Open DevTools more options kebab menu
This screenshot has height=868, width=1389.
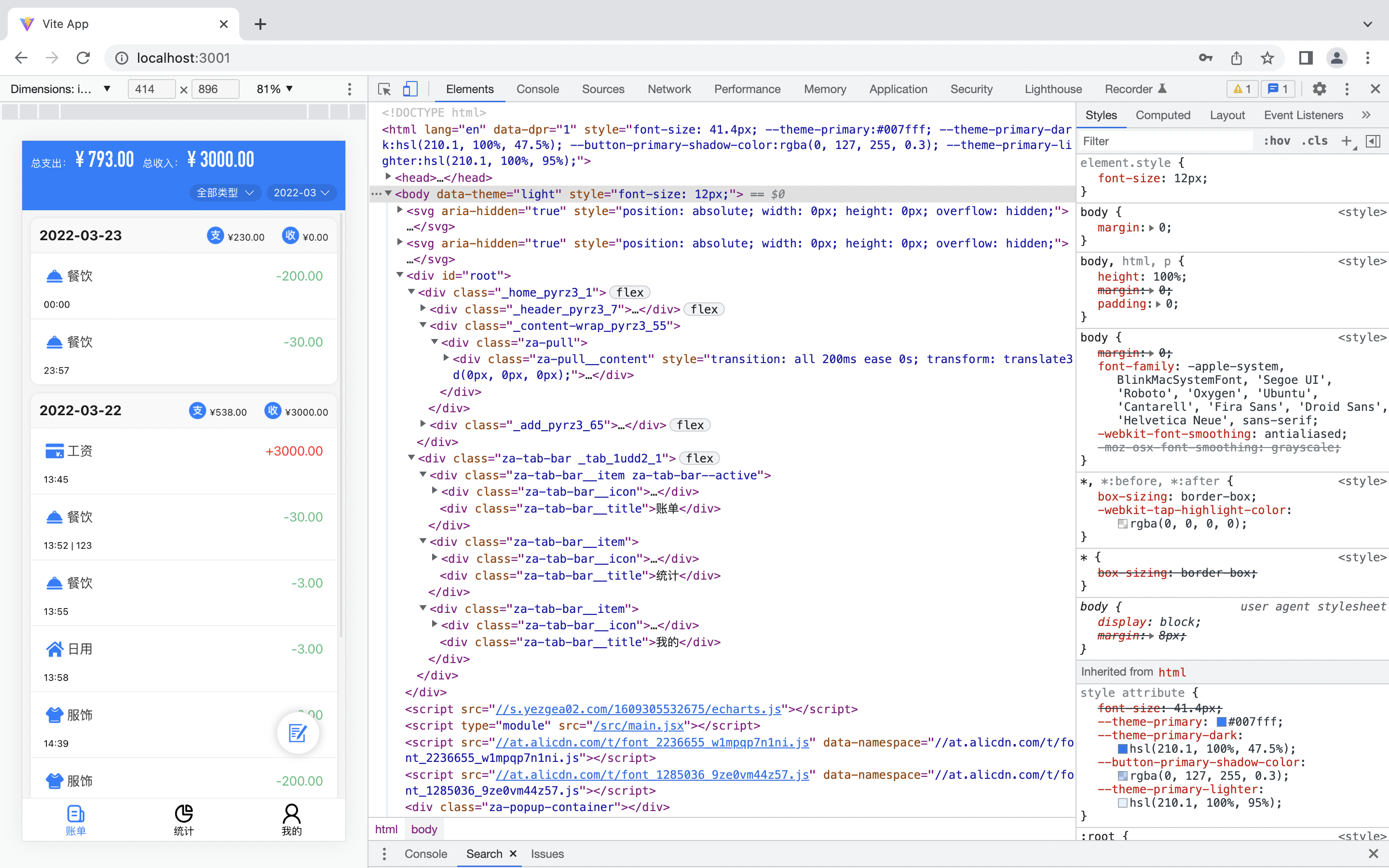1347,89
